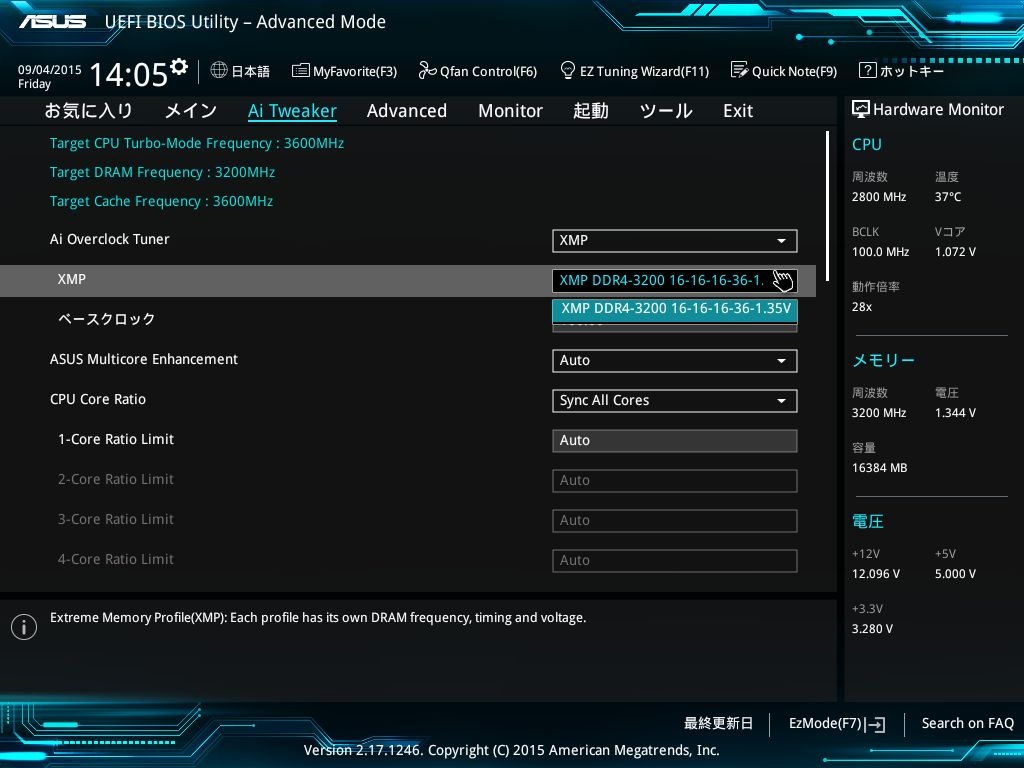Click the 37°C temperature value

[948, 197]
